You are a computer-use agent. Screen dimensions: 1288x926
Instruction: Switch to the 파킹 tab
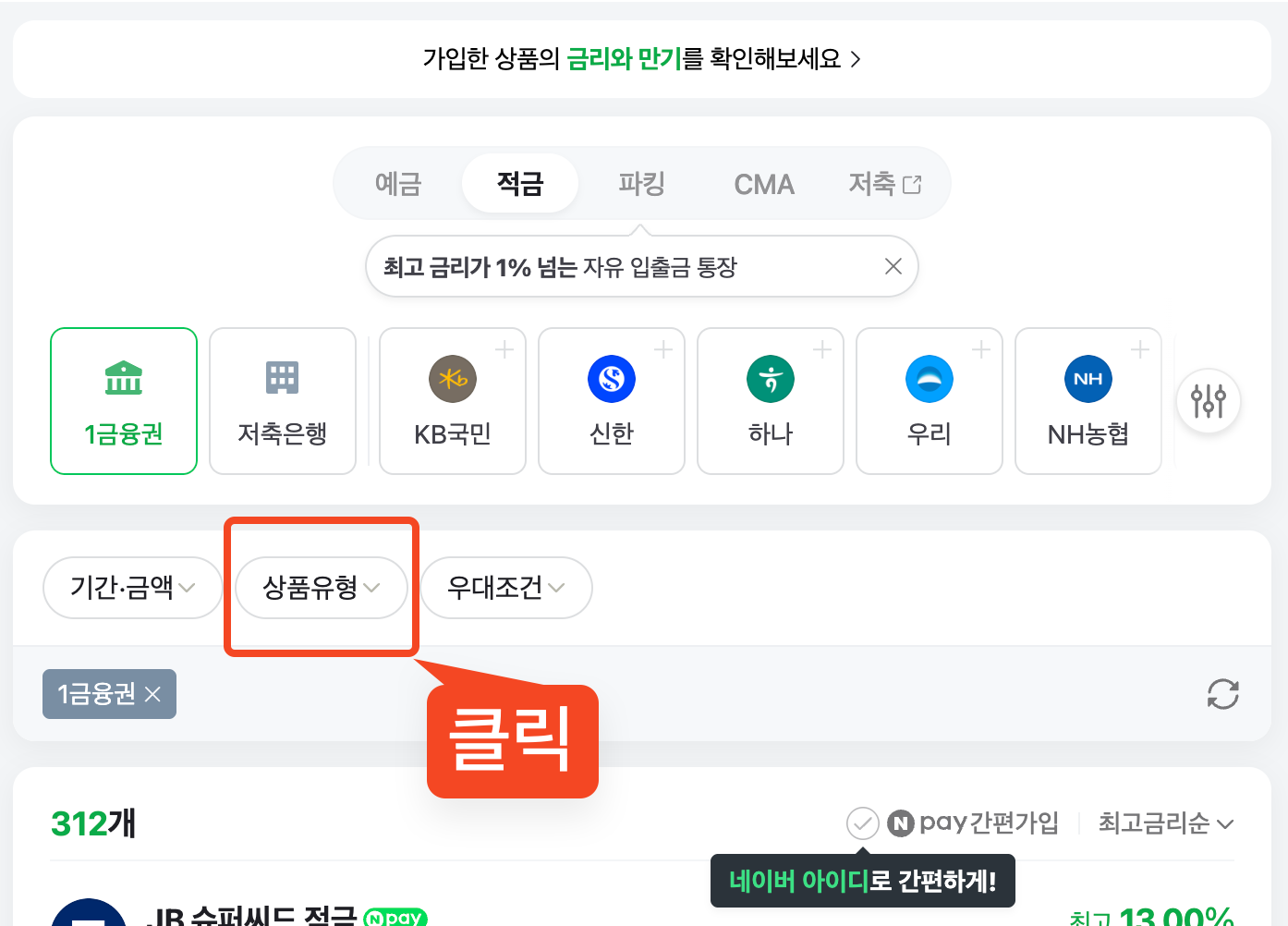642,183
